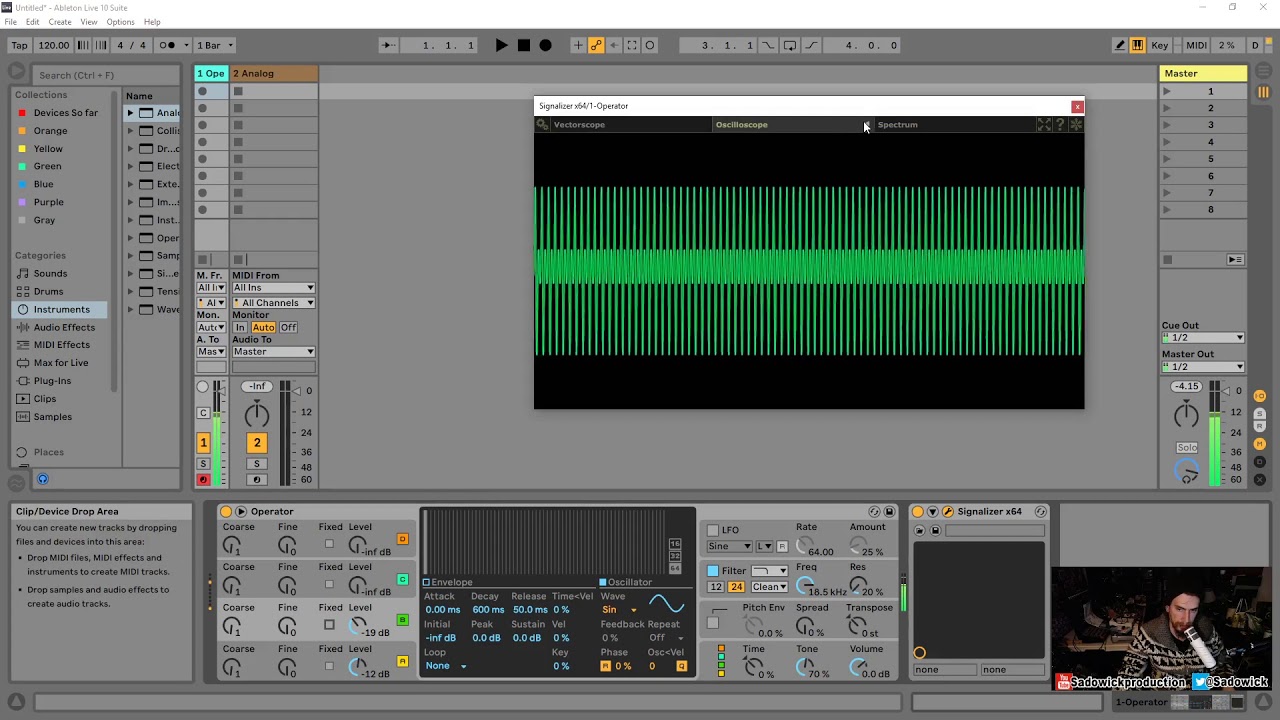Screen dimensions: 1280x720
Task: Open the All Channels dropdown
Action: click(x=273, y=303)
